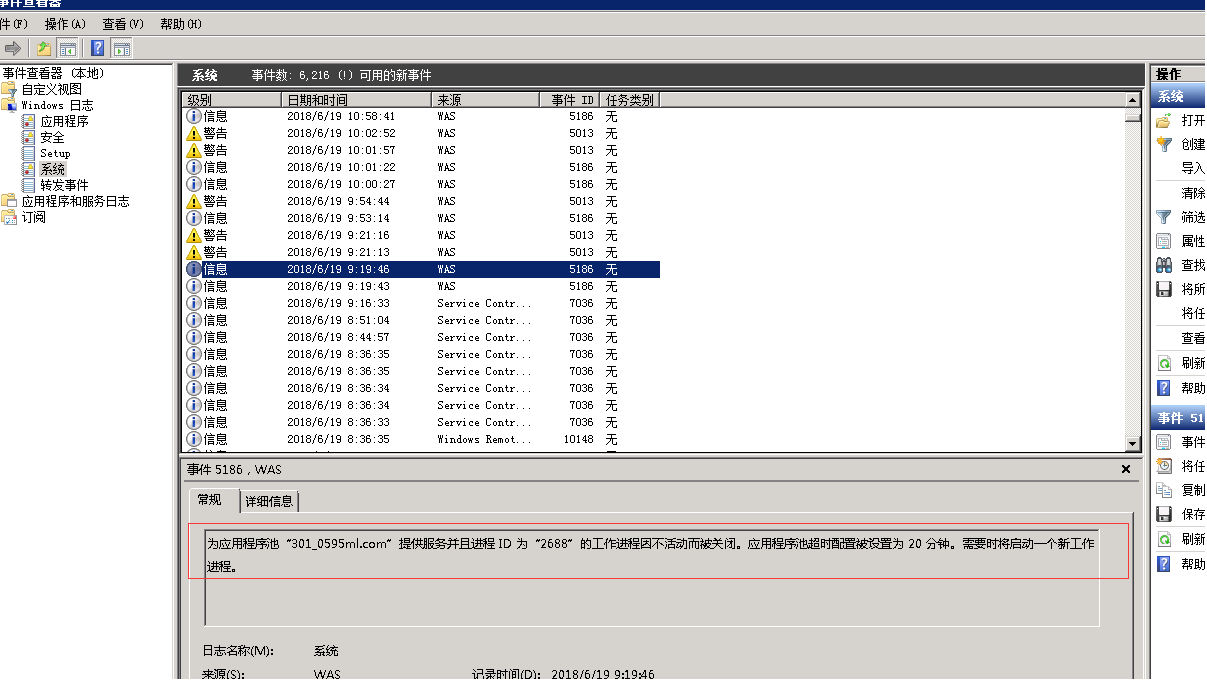
Task: Open the 操作(A) menu
Action: 65,24
